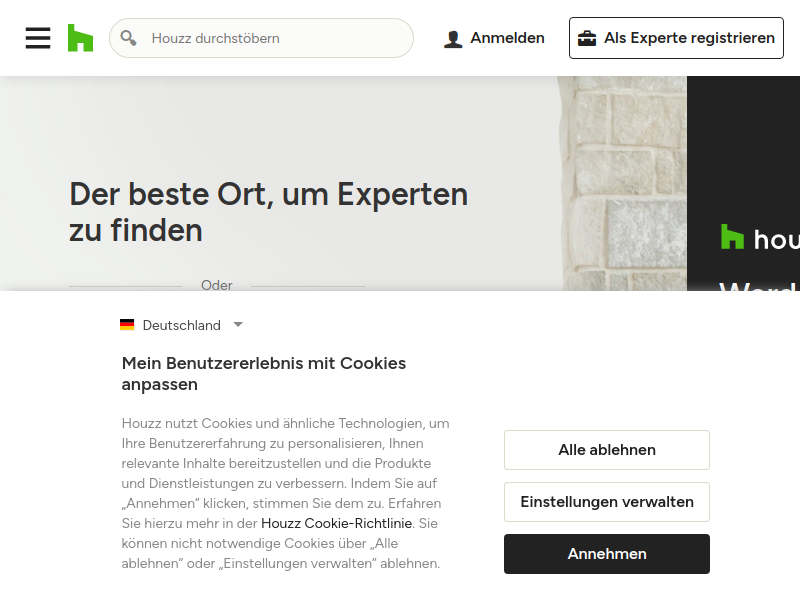
Task: Click the briefcase icon for experts
Action: pos(587,38)
